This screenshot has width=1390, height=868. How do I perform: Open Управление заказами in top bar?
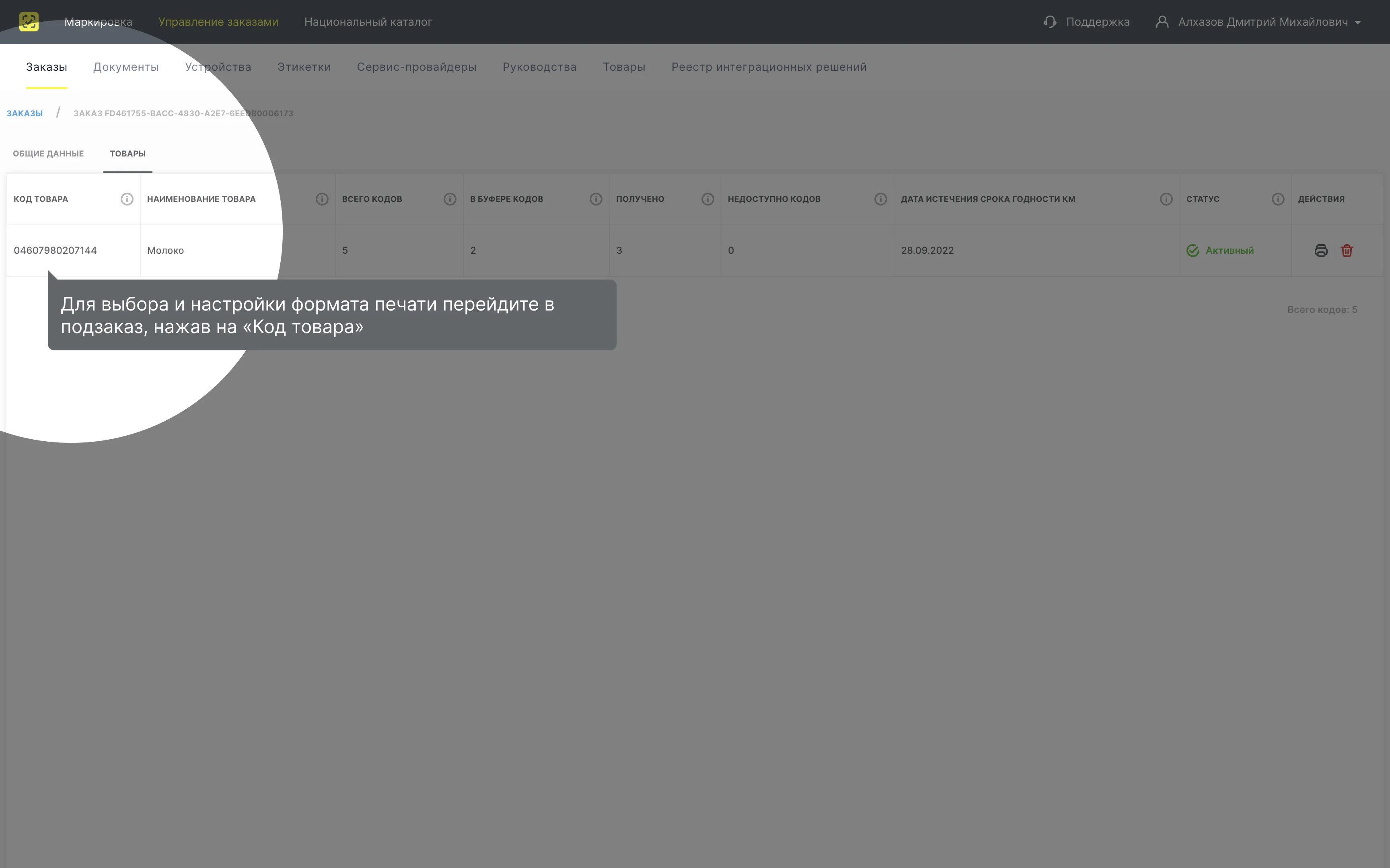[218, 22]
